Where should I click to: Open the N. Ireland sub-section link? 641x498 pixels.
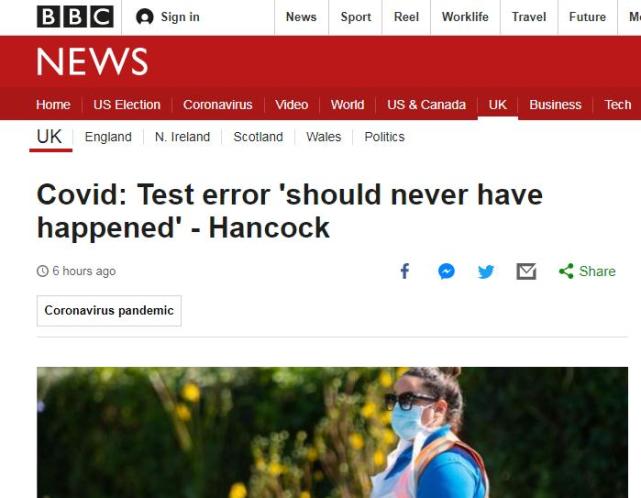click(182, 137)
